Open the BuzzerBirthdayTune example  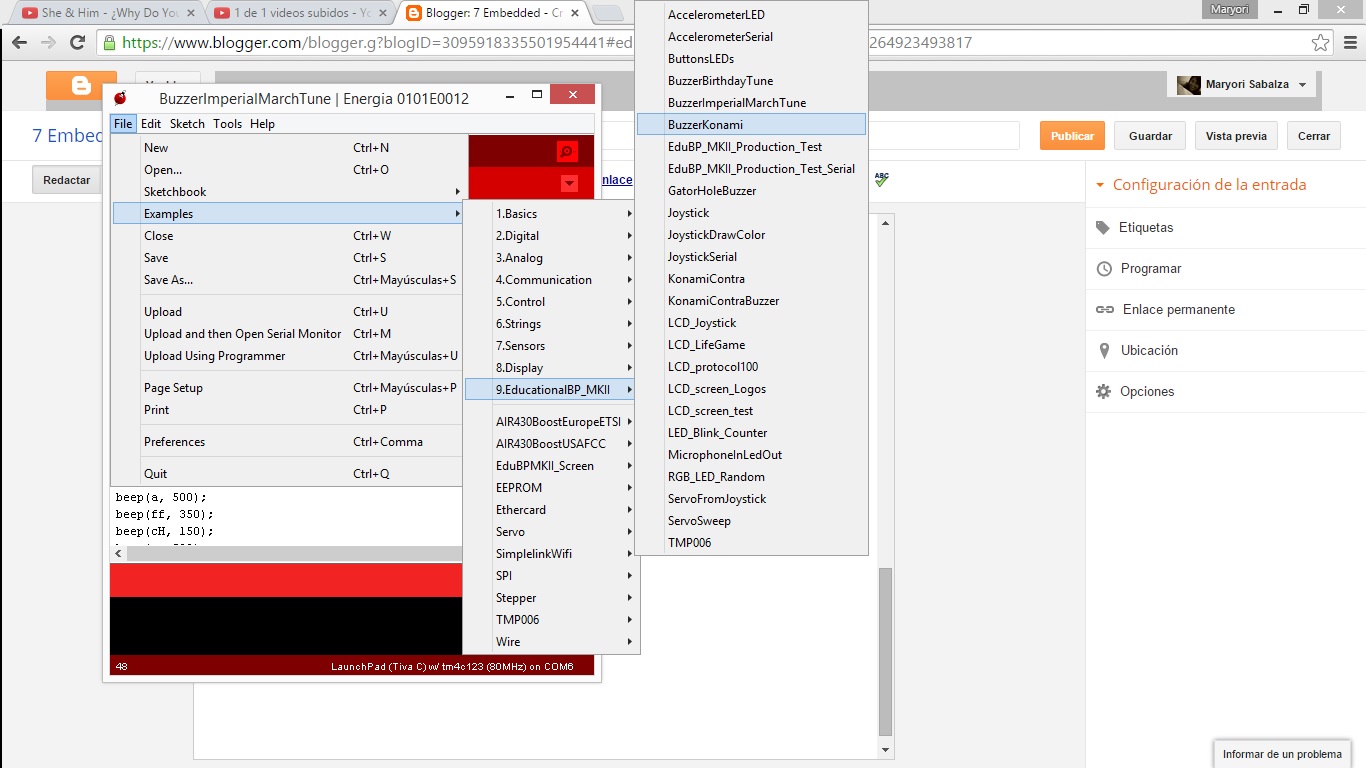[x=751, y=81]
